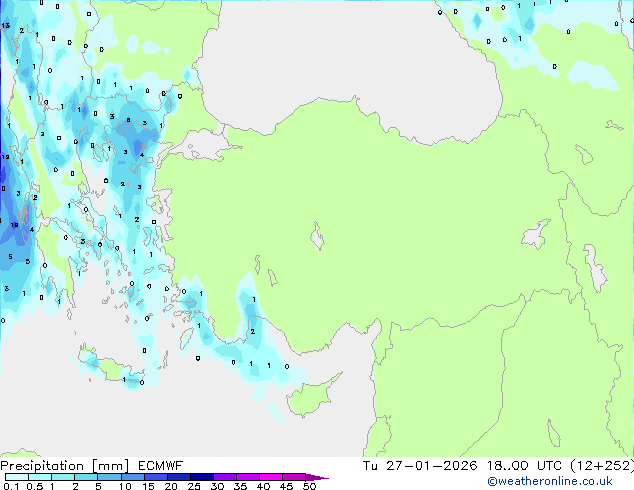Click the '40' legend scale label
The width and height of the screenshot is (634, 490).
click(263, 486)
